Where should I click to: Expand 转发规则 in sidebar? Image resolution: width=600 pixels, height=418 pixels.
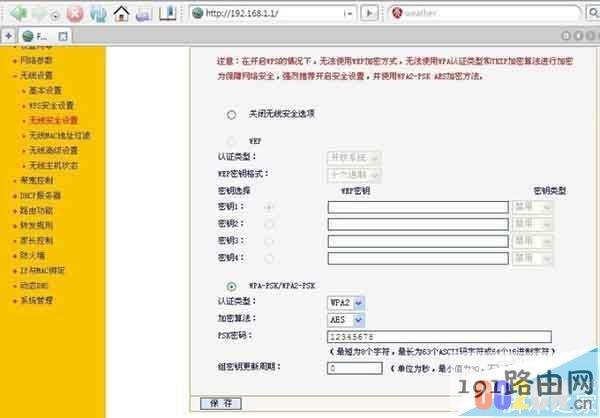pos(36,225)
